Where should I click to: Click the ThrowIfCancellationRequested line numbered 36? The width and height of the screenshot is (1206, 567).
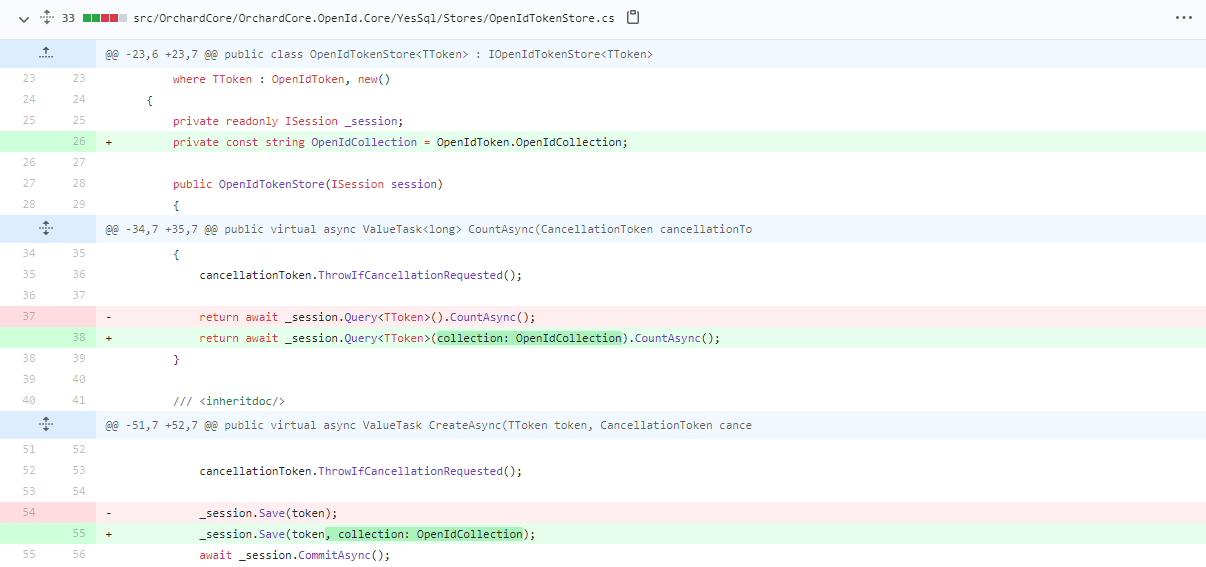click(x=361, y=275)
